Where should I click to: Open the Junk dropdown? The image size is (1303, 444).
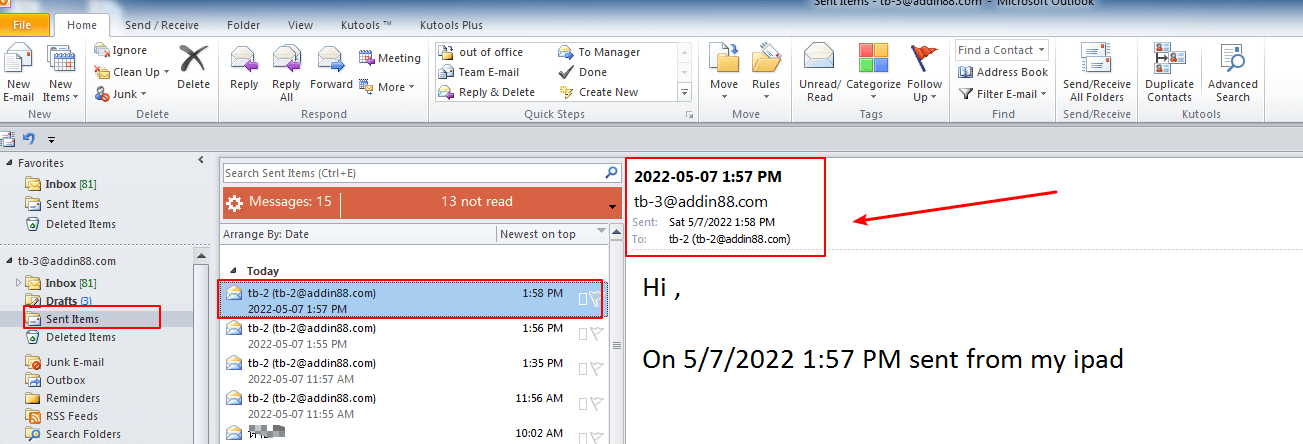point(122,94)
